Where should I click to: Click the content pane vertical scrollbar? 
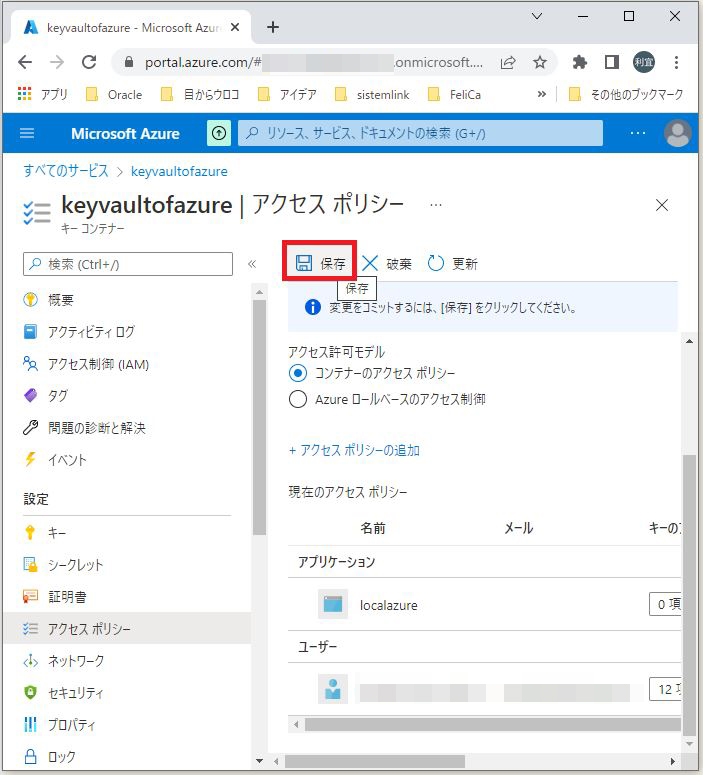689,597
